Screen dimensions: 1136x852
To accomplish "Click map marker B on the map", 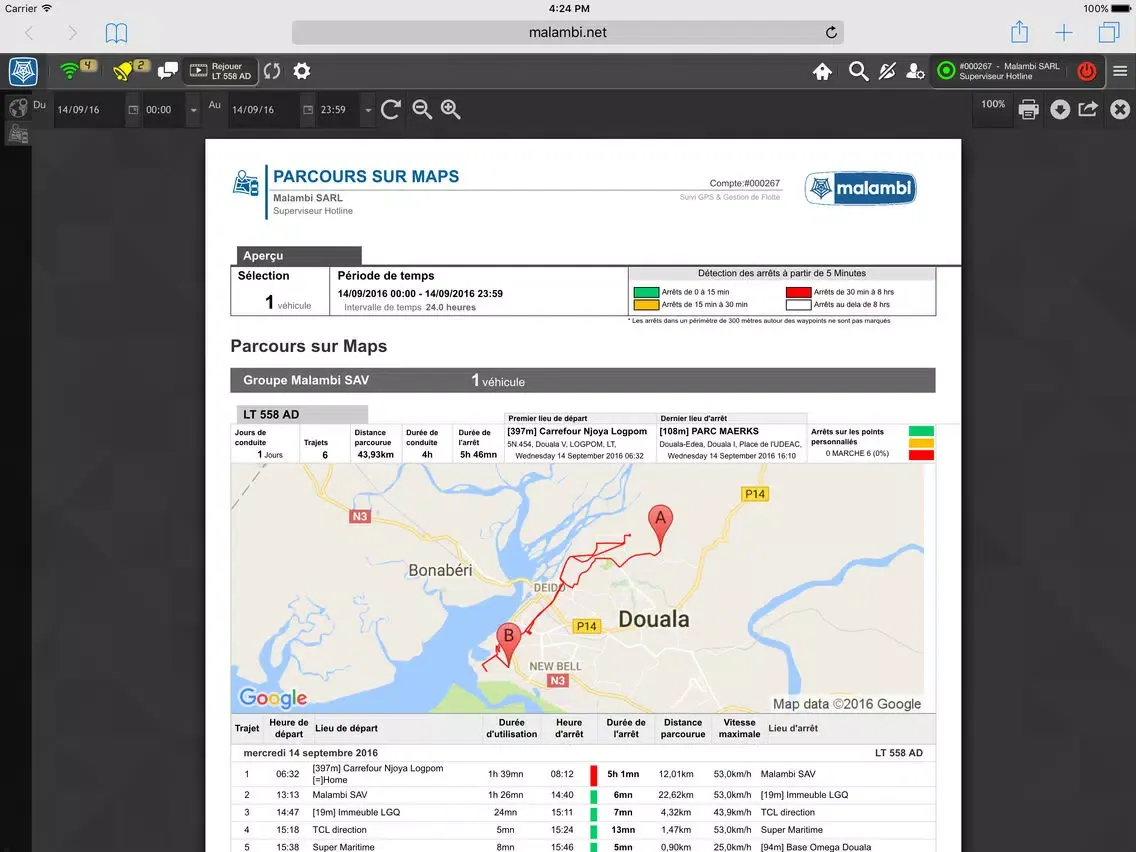I will pyautogui.click(x=509, y=644).
